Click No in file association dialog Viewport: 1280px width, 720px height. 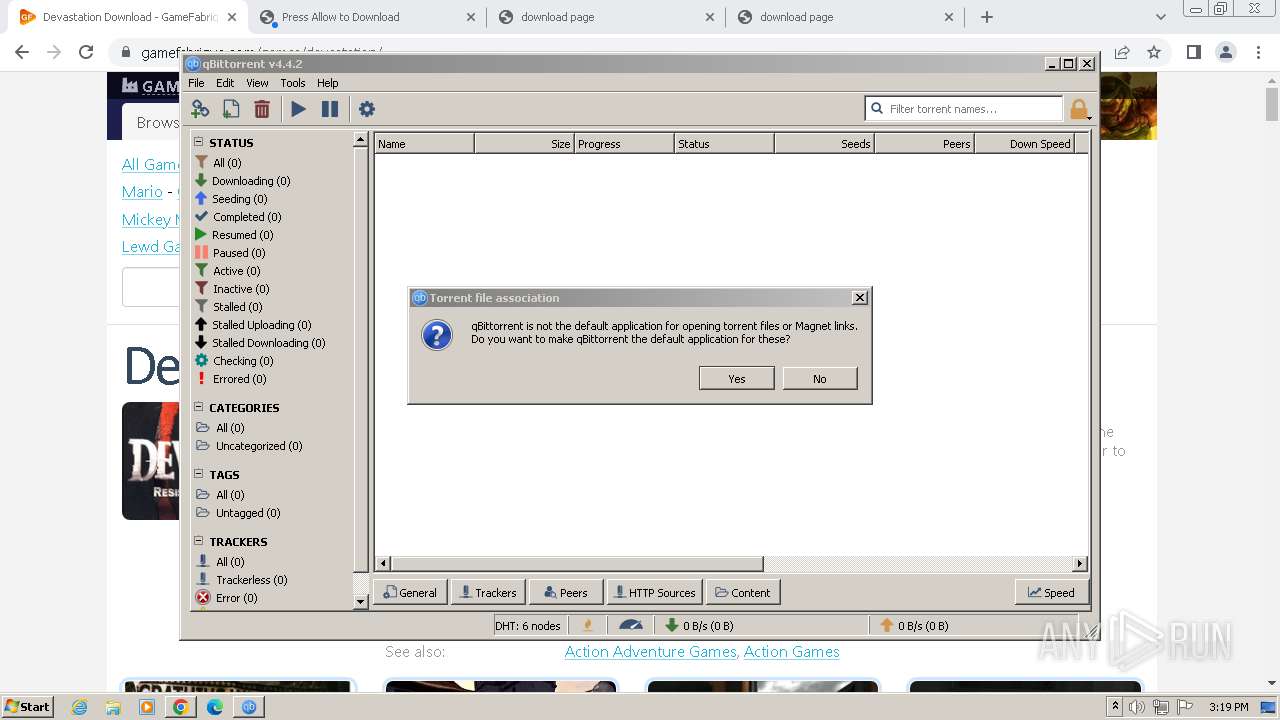[x=820, y=378]
